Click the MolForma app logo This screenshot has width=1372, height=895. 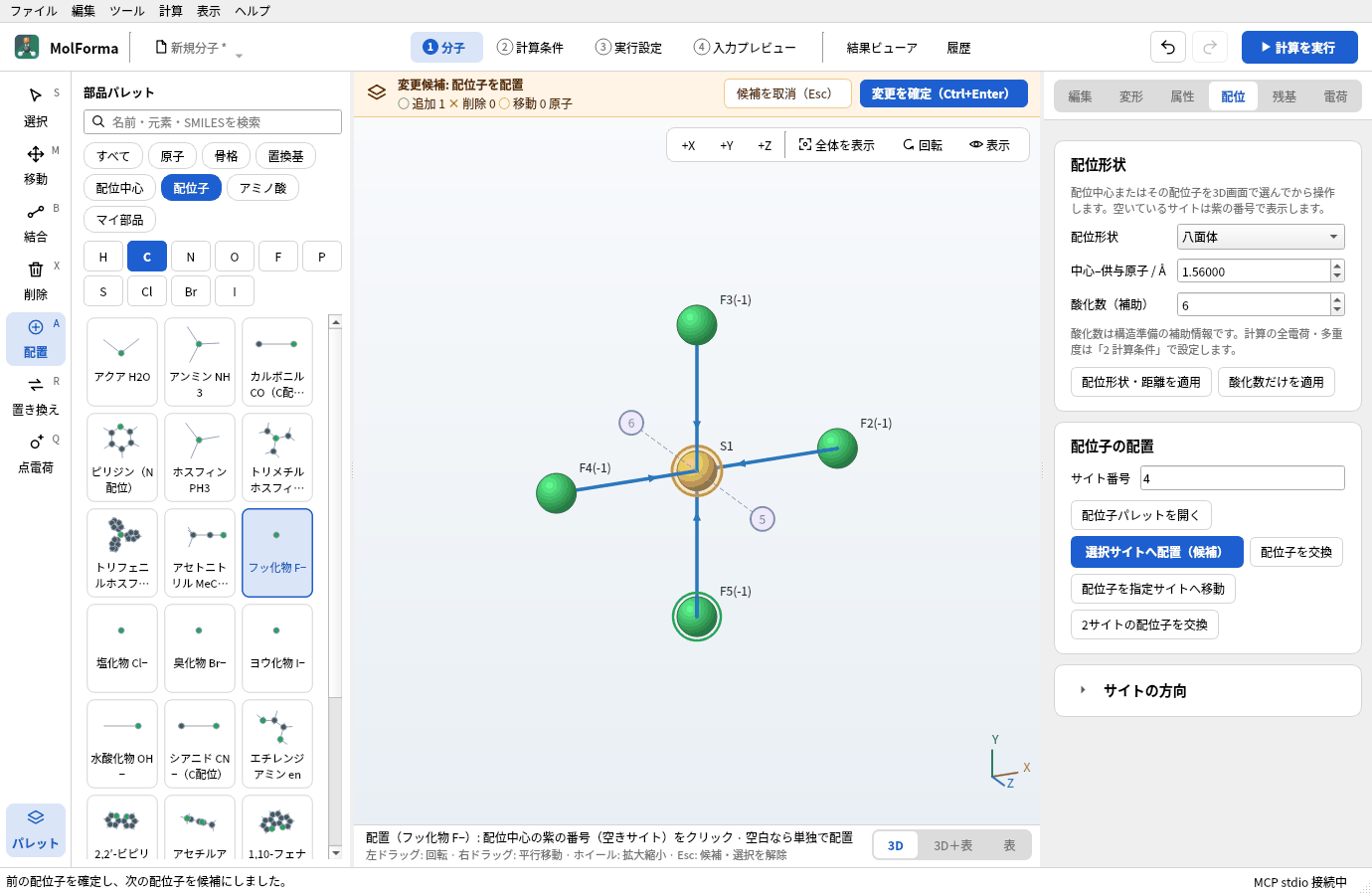click(27, 48)
